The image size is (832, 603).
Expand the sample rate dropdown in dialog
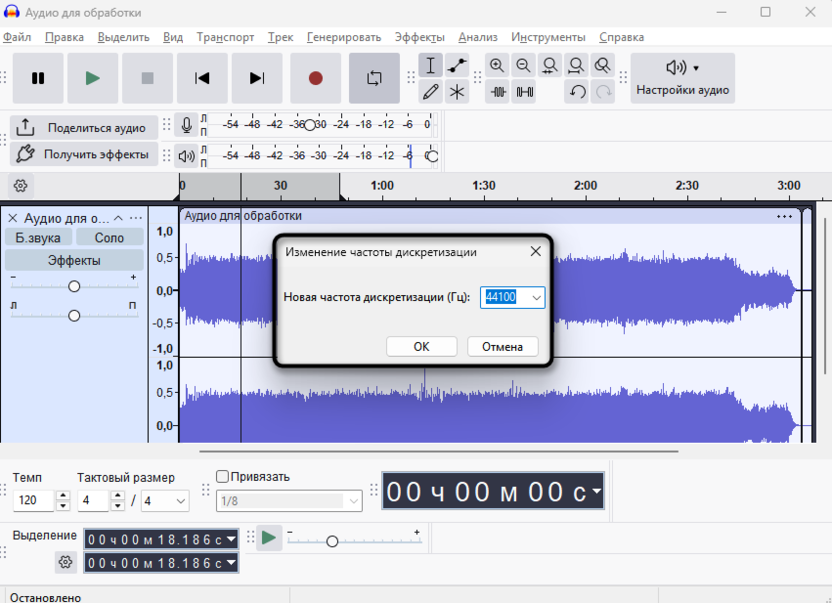[x=536, y=297]
